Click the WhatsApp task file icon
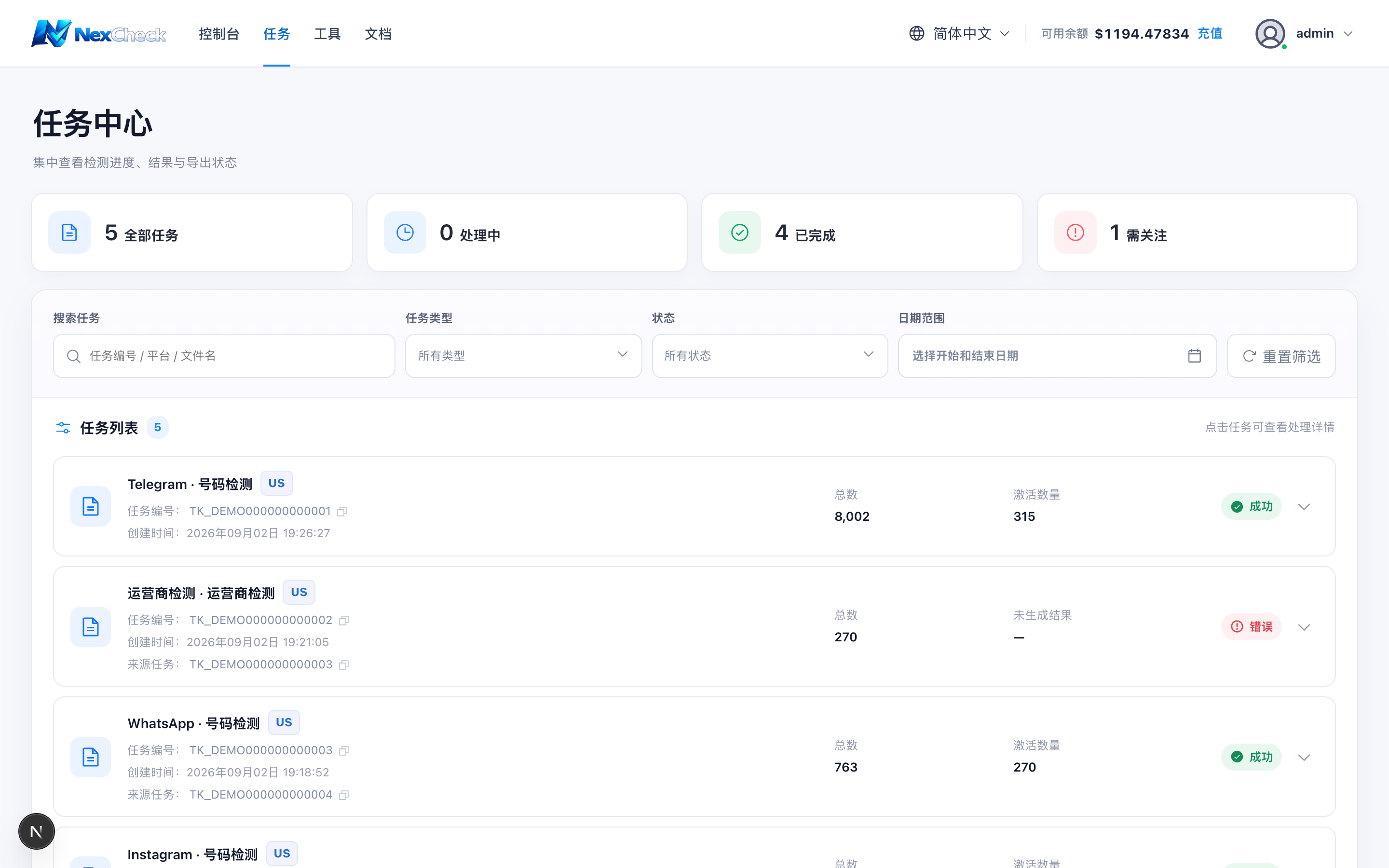Image resolution: width=1389 pixels, height=868 pixels. (x=91, y=757)
